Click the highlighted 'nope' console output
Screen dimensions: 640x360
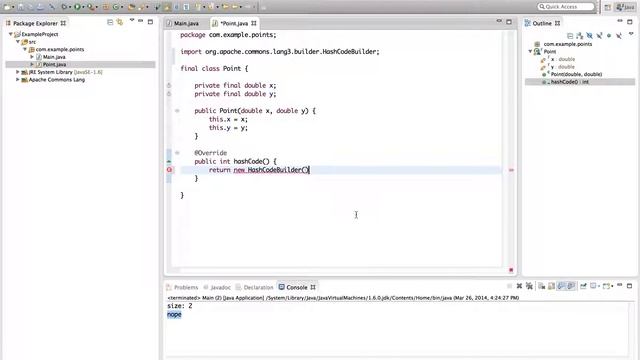point(174,314)
